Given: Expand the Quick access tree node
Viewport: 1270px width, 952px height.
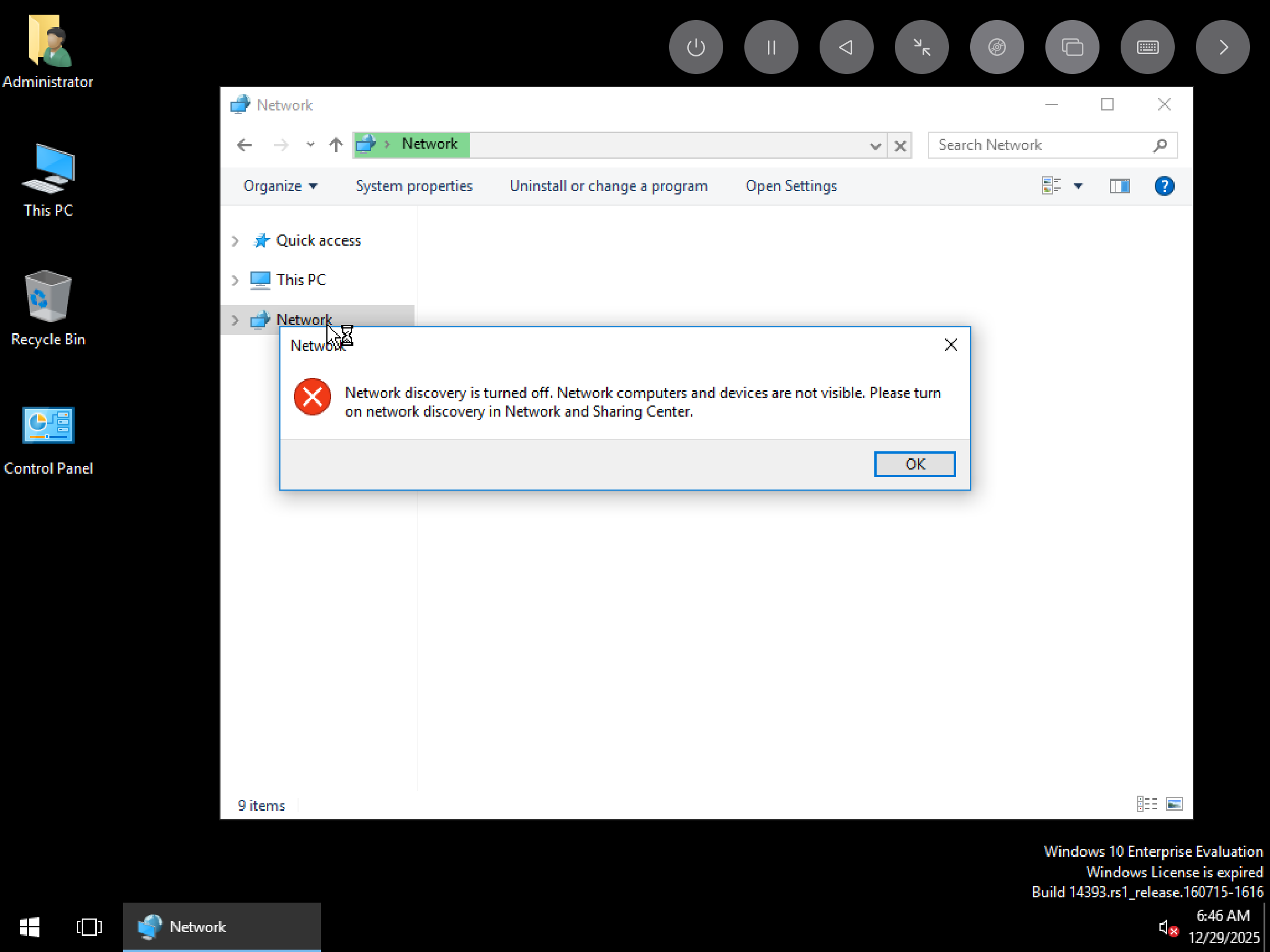Looking at the screenshot, I should 235,241.
